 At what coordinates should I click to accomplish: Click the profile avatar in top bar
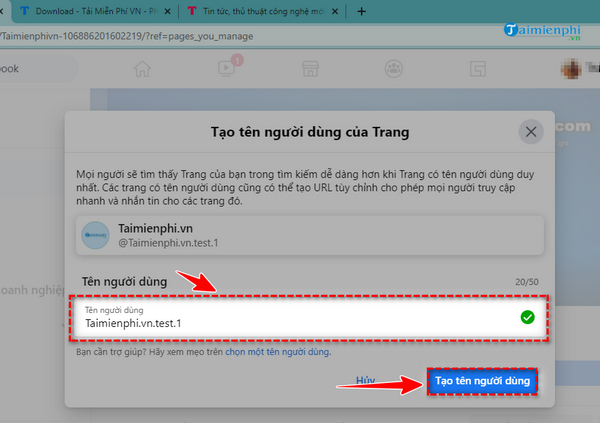point(571,69)
